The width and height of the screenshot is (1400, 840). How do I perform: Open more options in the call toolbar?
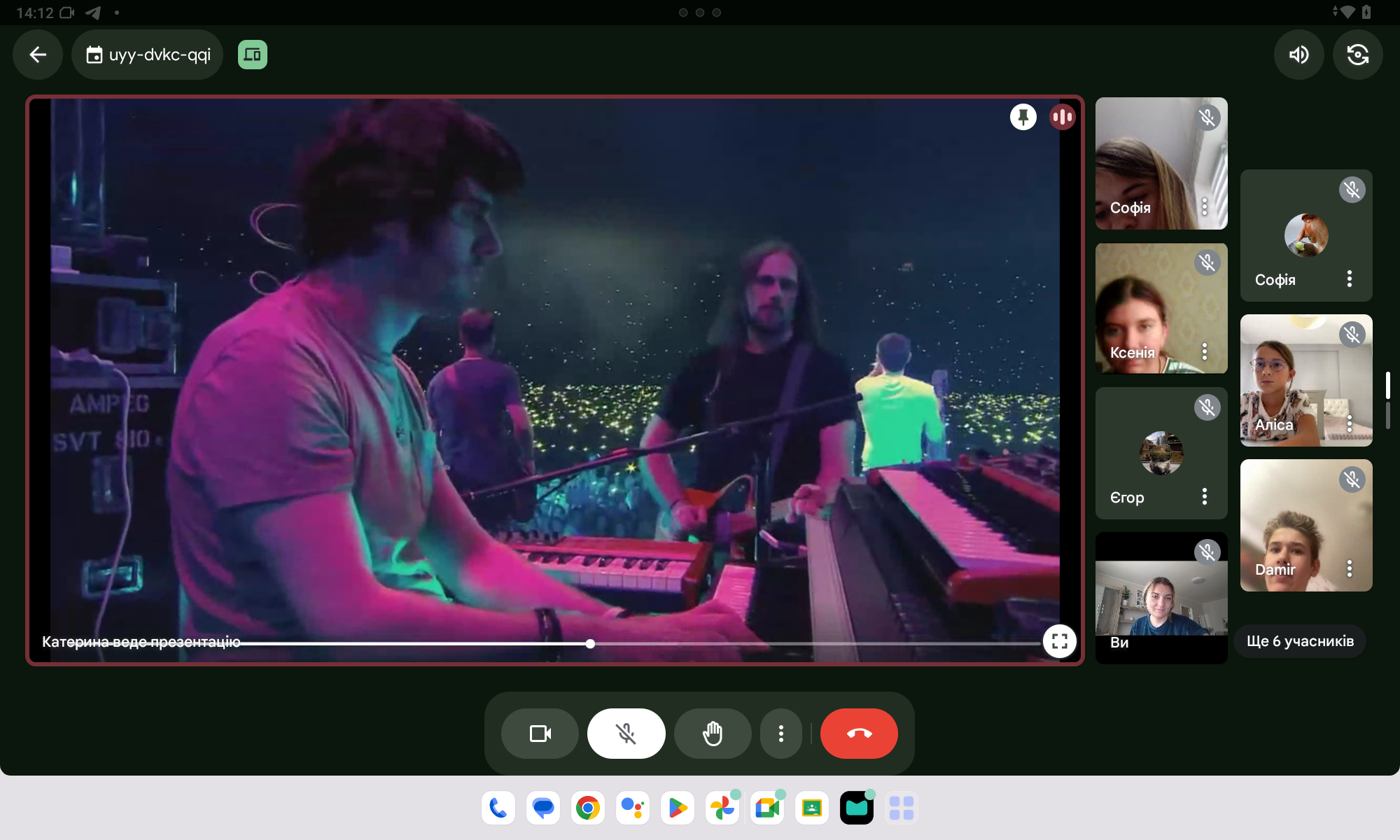point(780,734)
